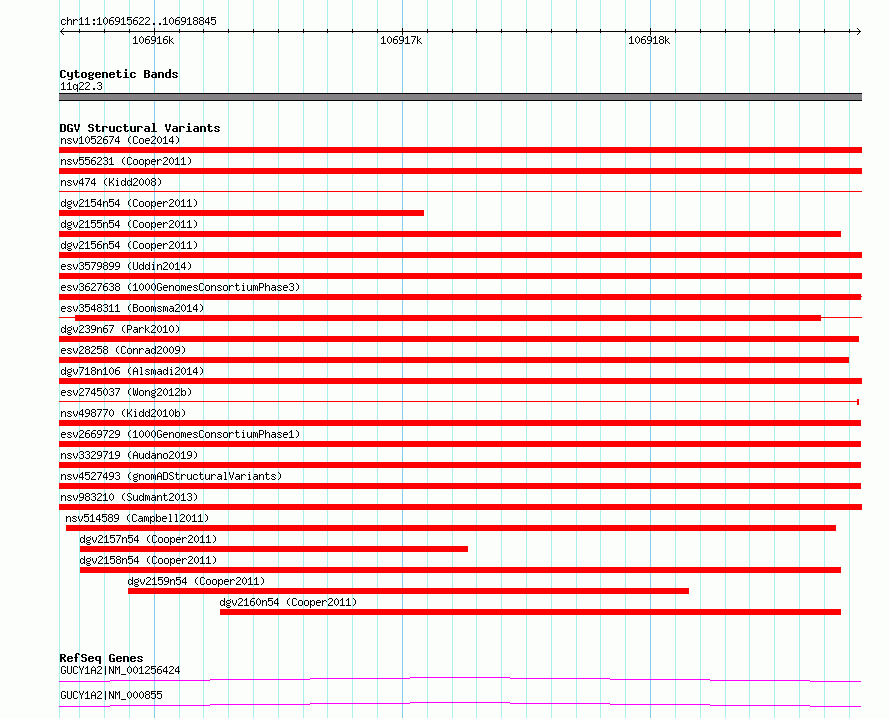Click the gray 11q22.3 cytogenetic band bar
The image size is (890, 718).
click(x=460, y=97)
